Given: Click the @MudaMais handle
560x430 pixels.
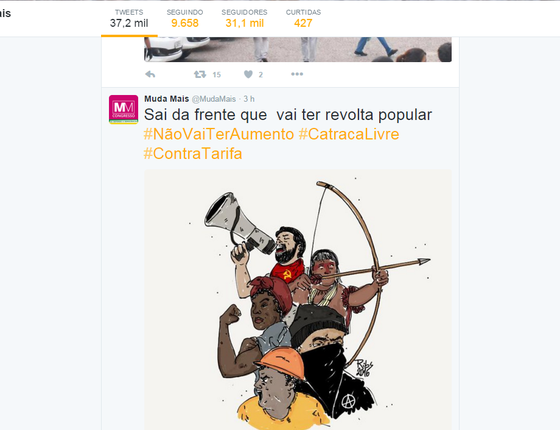Looking at the screenshot, I should pyautogui.click(x=214, y=99).
